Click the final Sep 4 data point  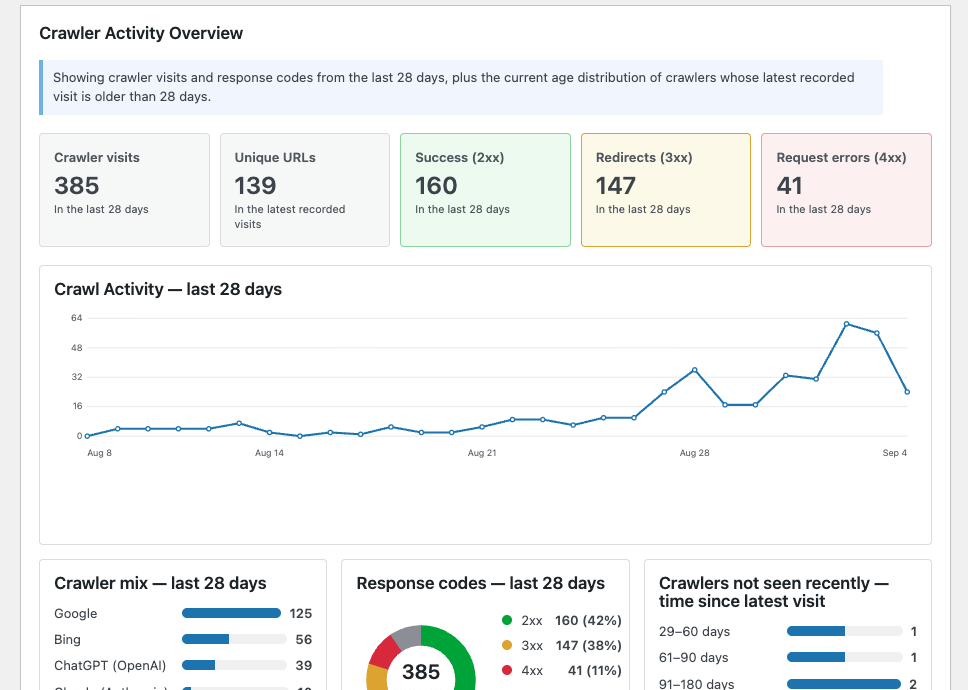click(x=907, y=392)
